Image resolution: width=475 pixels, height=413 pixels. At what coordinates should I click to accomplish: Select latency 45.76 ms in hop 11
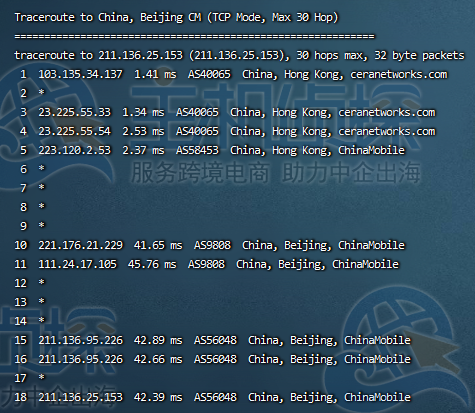152,264
